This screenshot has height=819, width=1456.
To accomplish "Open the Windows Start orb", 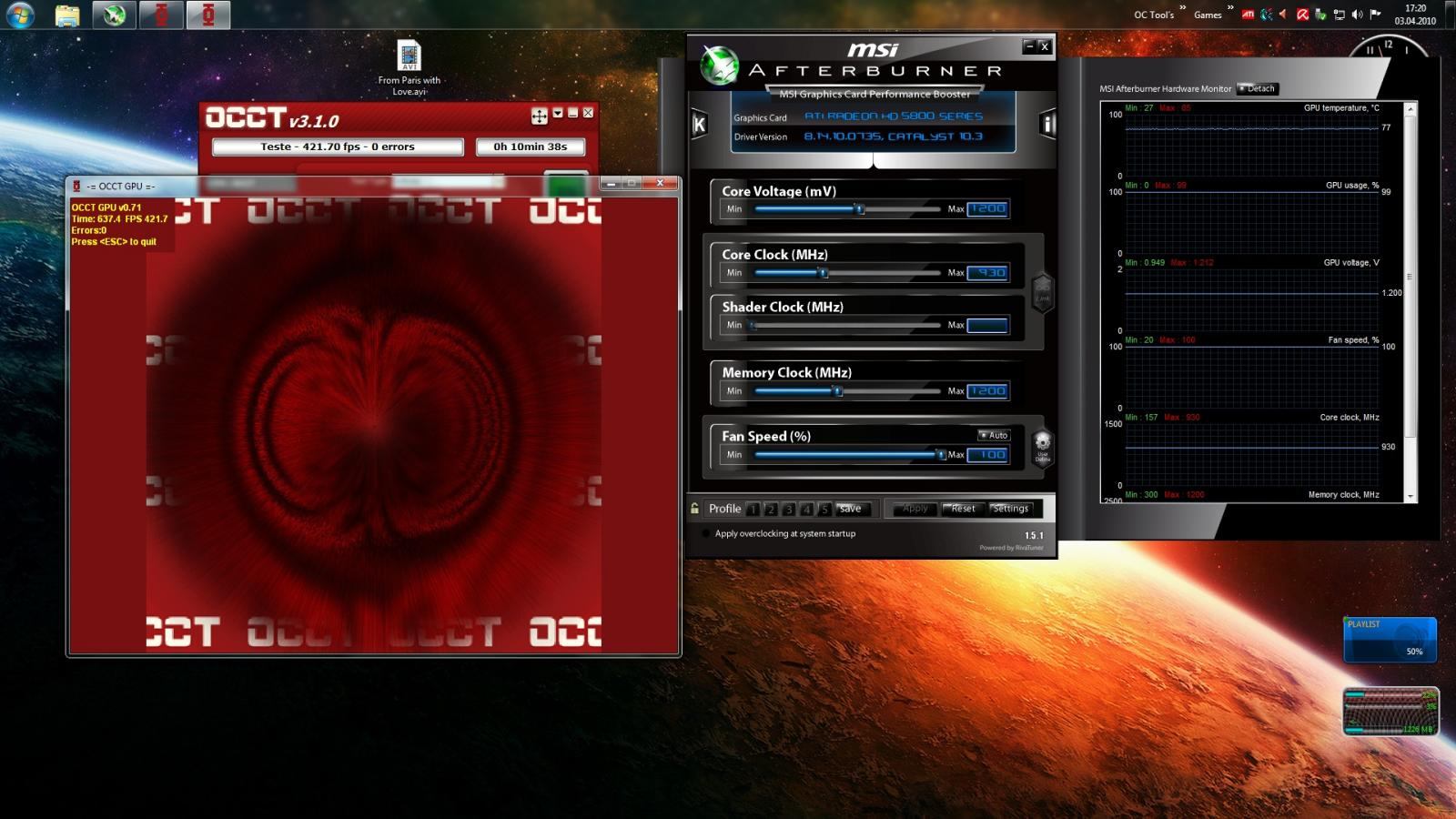I will (x=20, y=15).
